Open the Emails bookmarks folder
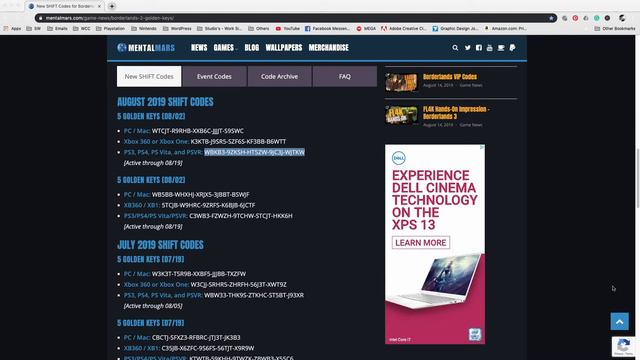Viewport: 640px width, 360px height. tap(58, 29)
